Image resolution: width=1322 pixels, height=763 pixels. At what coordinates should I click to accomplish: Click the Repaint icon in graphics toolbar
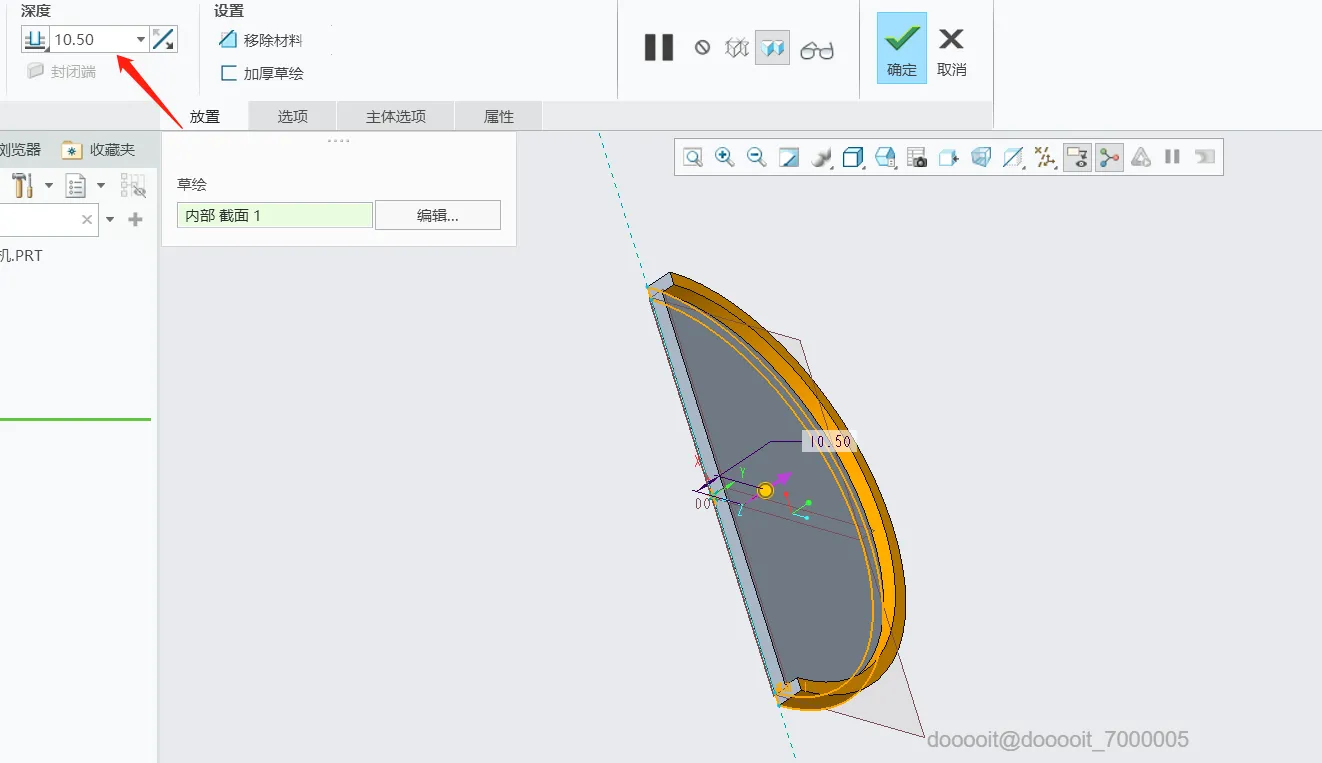(x=789, y=157)
